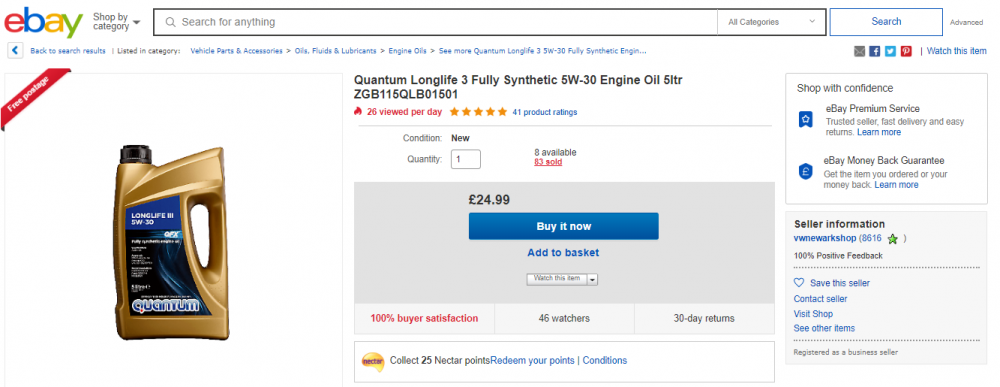Viewport: 1000px width, 387px height.
Task: Click heart icon to save this seller
Action: click(799, 282)
